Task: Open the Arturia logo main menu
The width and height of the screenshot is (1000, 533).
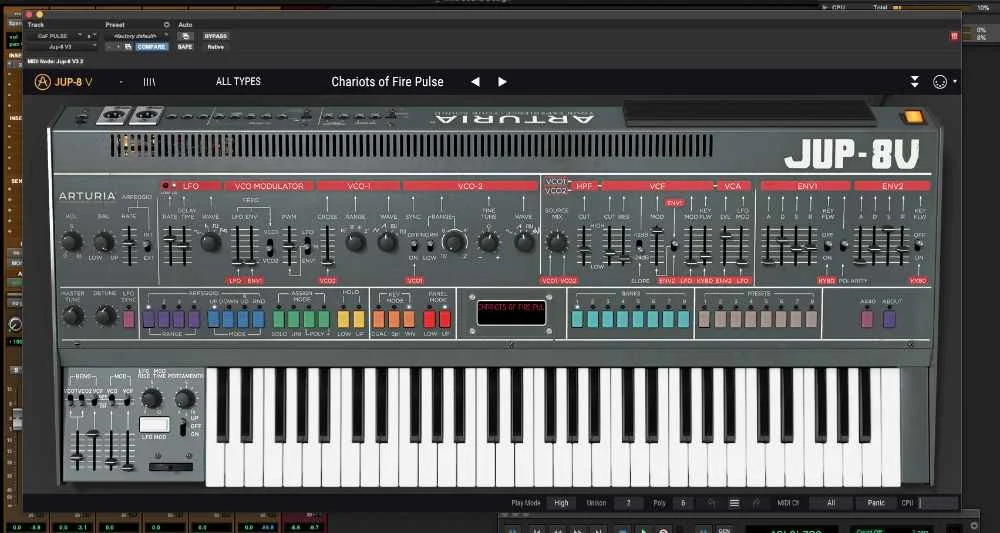Action: tap(42, 82)
